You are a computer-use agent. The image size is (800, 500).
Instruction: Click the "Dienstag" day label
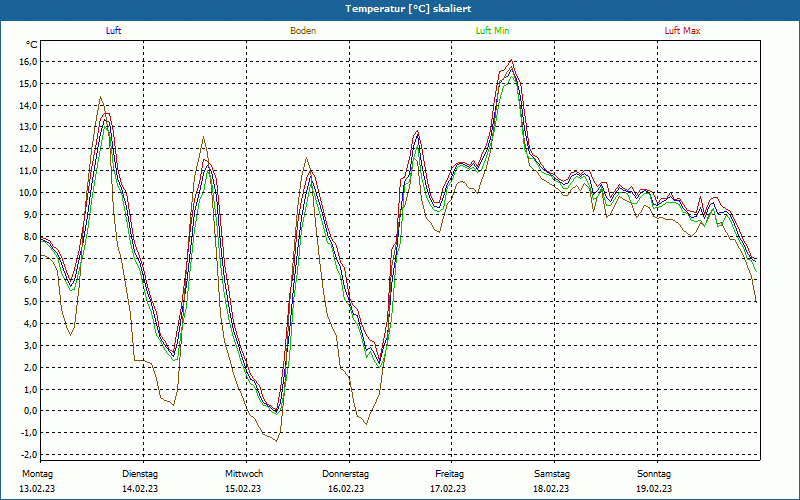point(140,474)
